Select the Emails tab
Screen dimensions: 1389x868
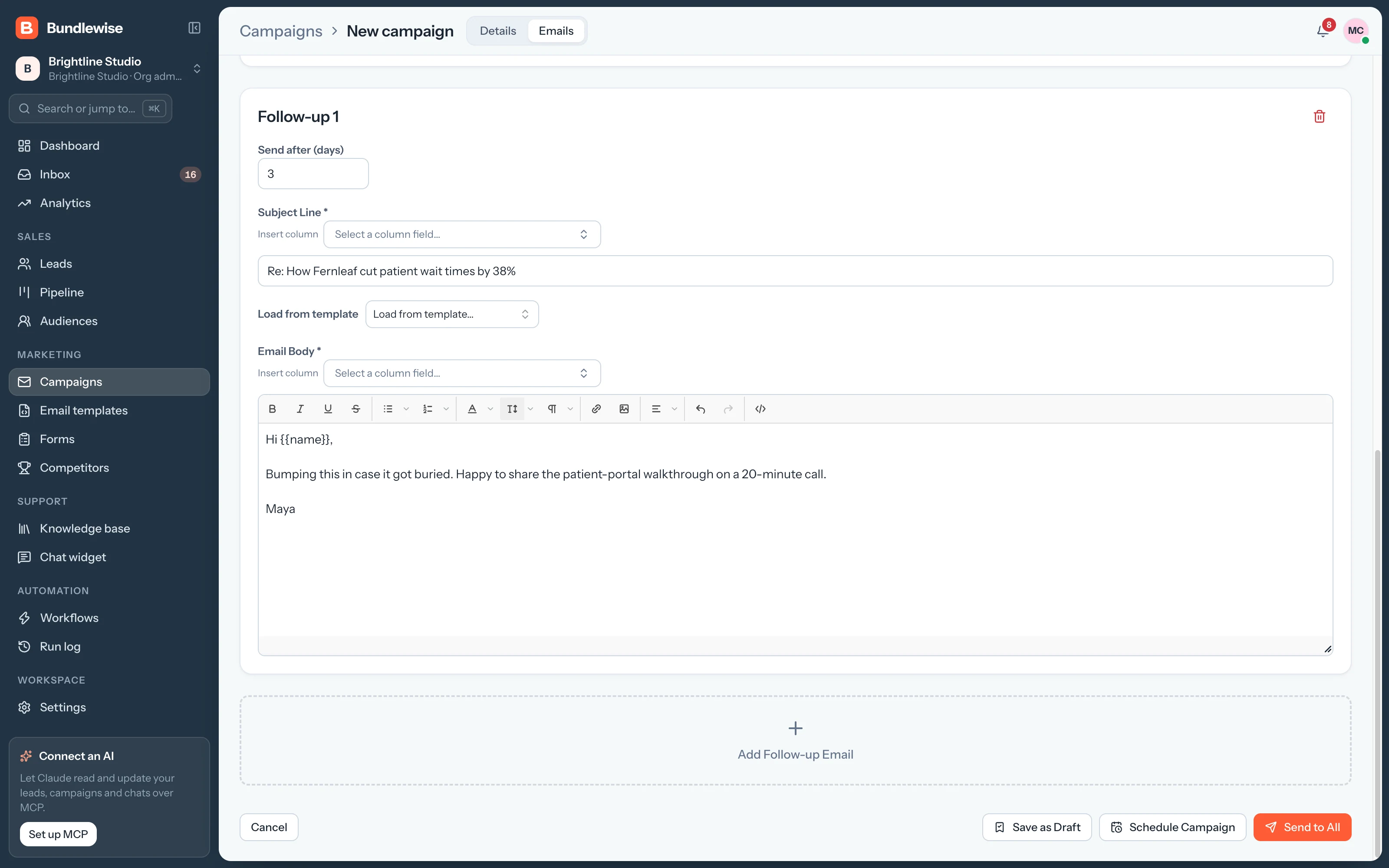[x=556, y=31]
